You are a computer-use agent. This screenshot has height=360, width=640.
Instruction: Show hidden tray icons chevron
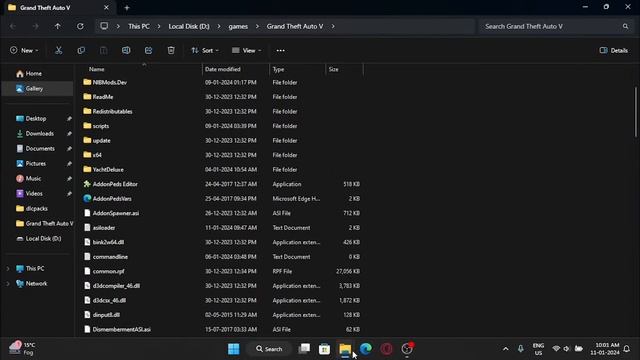[x=506, y=349]
